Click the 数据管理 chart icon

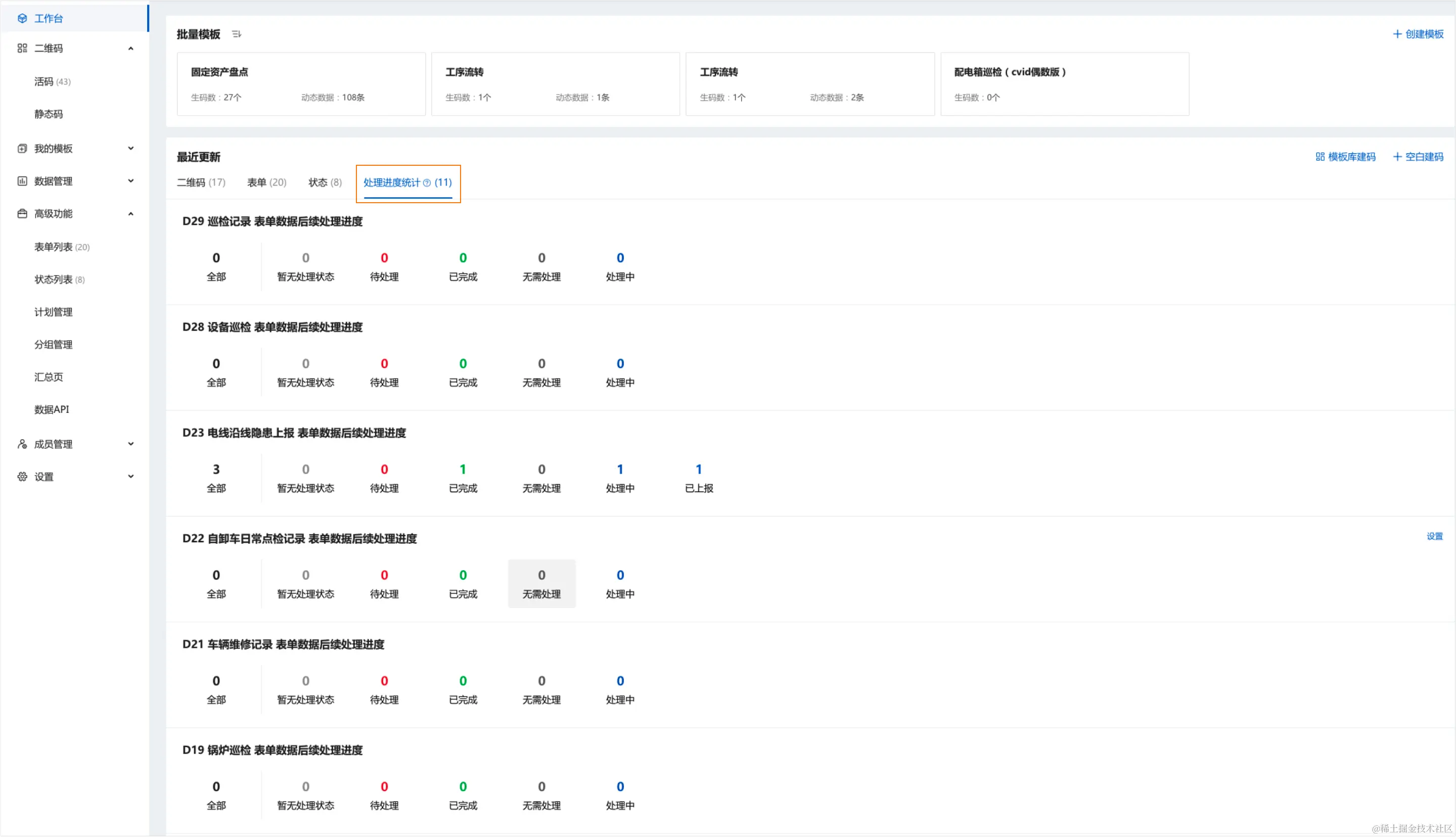point(22,181)
